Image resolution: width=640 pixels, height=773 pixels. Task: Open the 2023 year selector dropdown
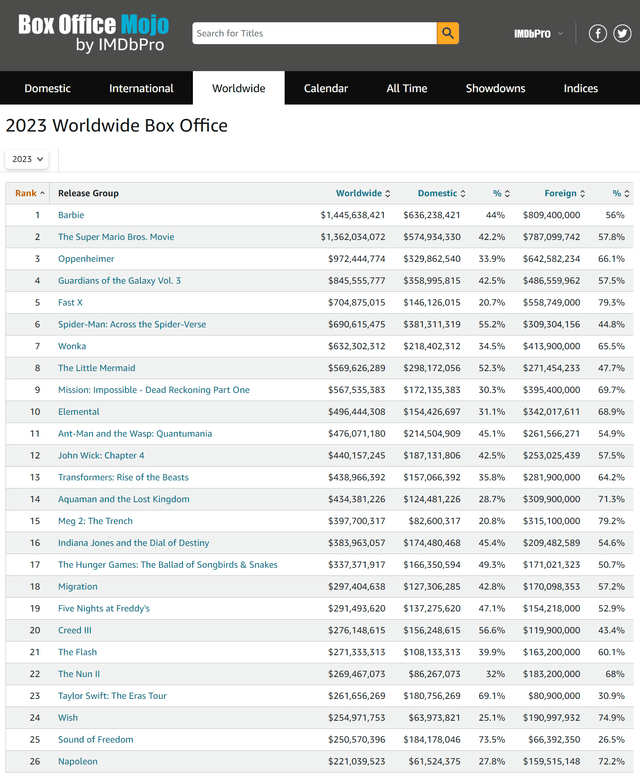click(x=27, y=159)
